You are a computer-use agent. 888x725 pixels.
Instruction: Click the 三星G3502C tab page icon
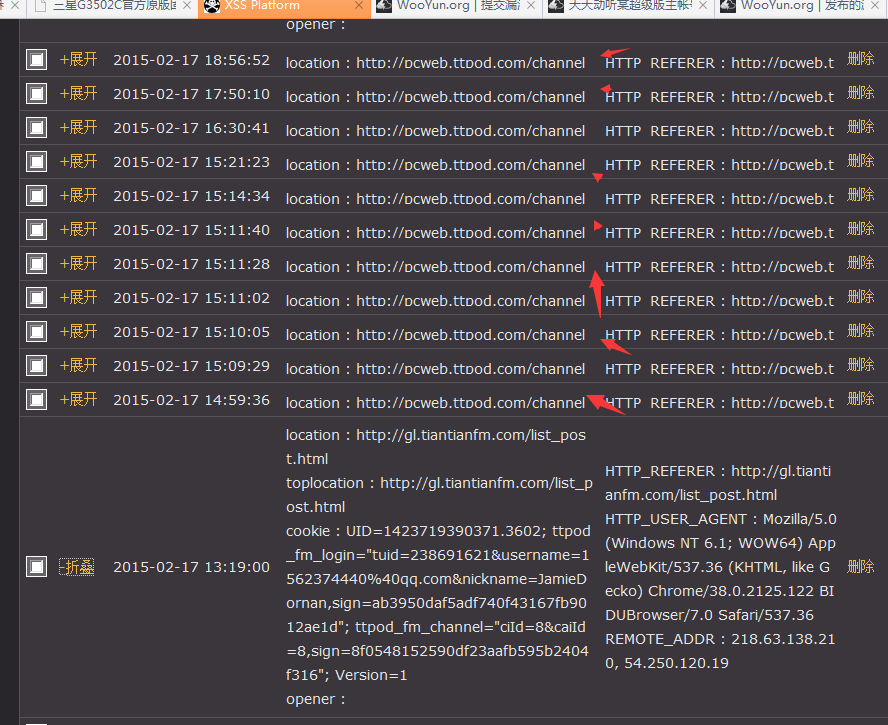[x=40, y=6]
